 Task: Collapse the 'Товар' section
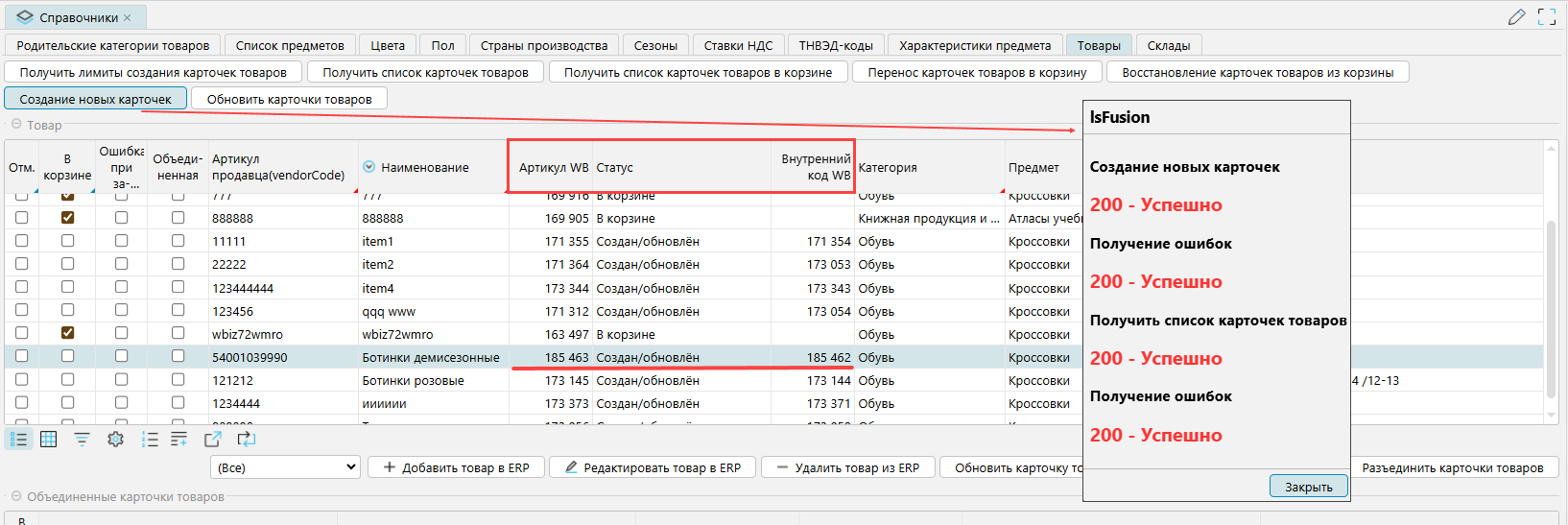pos(16,125)
